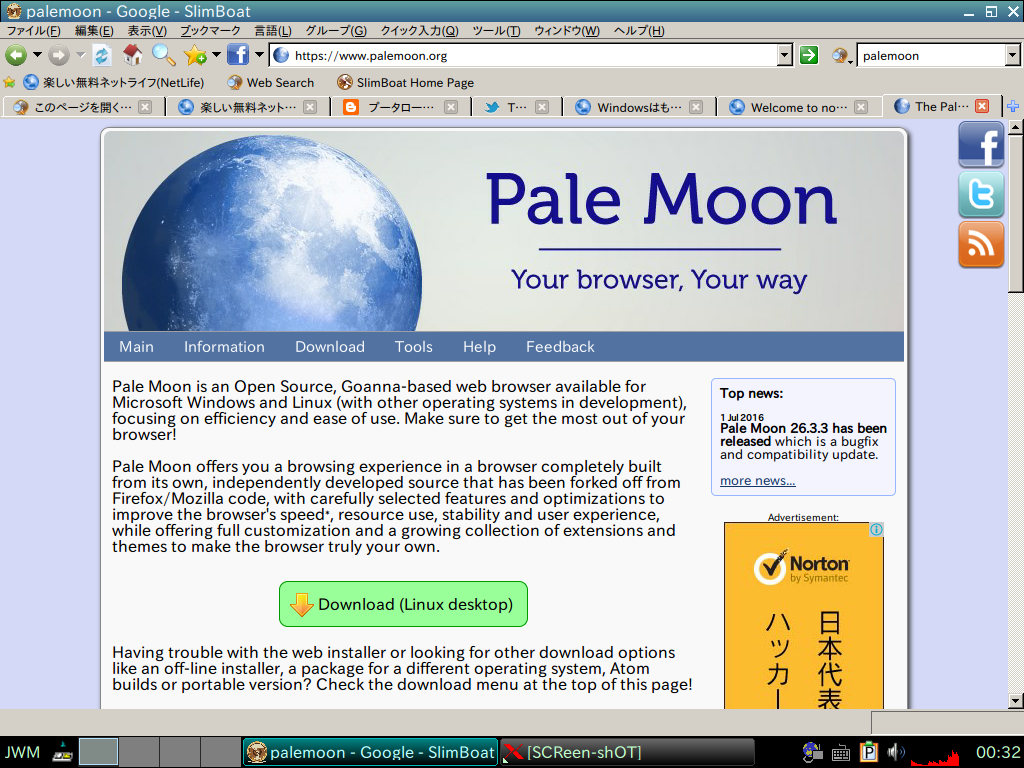Open the 言語(L) menu
1024x768 pixels.
272,31
